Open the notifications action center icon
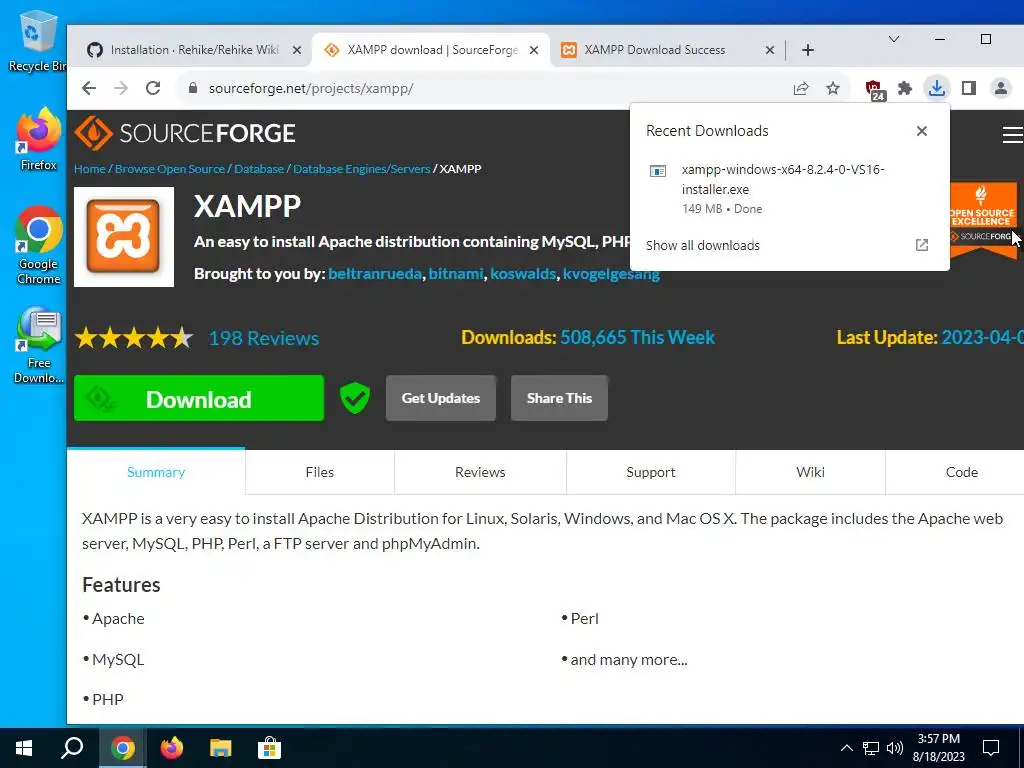The width and height of the screenshot is (1024, 768). [x=991, y=748]
